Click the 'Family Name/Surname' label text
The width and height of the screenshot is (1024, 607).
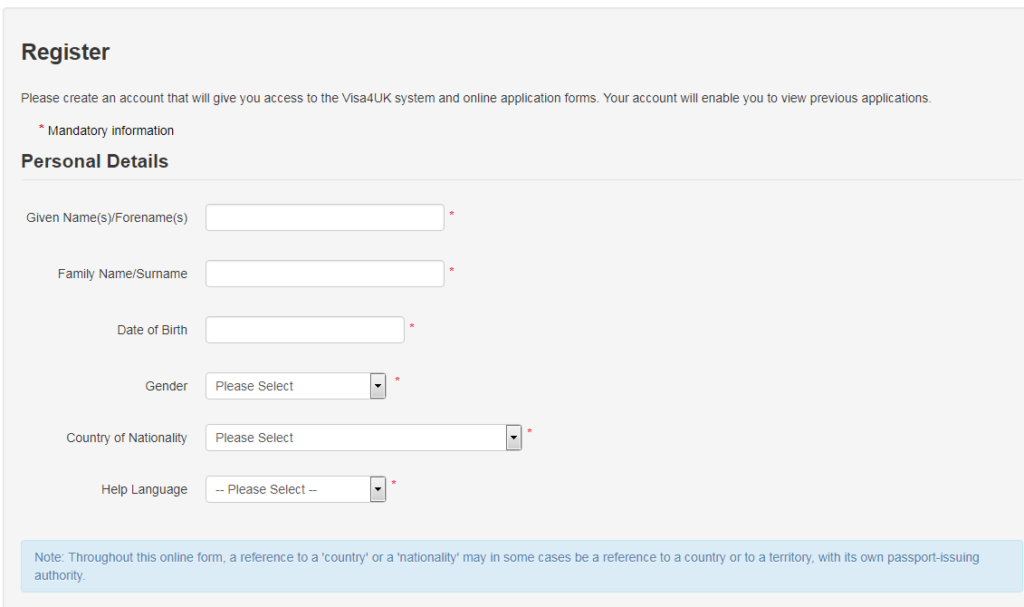(122, 274)
